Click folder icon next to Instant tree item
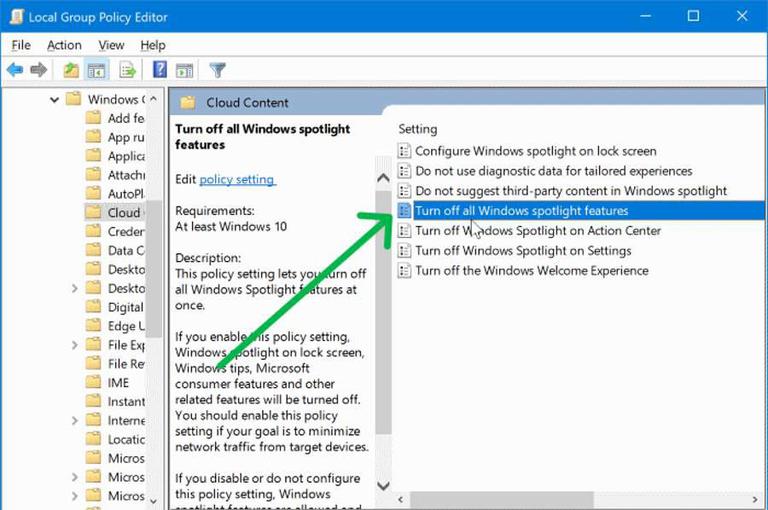 [93, 401]
